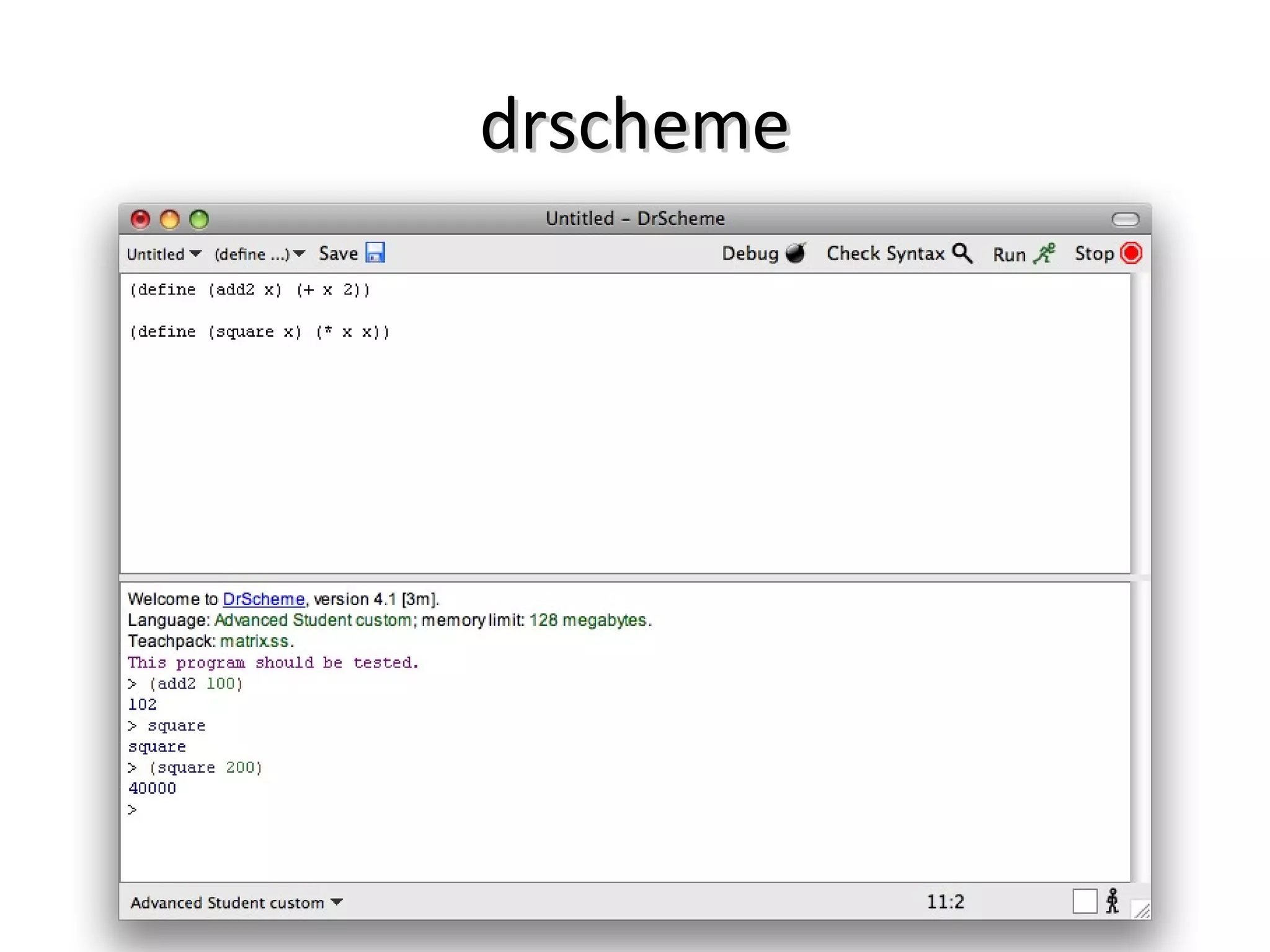
Task: Click the definitions pane vertical scrollbar
Action: click(x=1140, y=423)
